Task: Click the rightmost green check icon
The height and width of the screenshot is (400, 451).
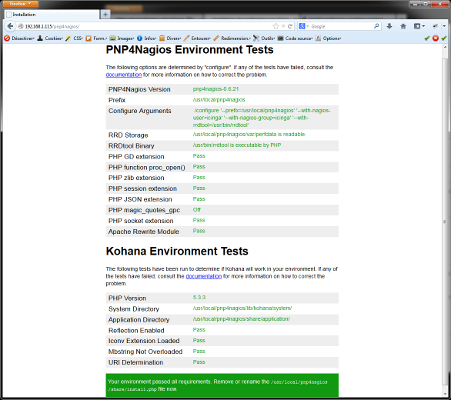Action: [x=444, y=38]
